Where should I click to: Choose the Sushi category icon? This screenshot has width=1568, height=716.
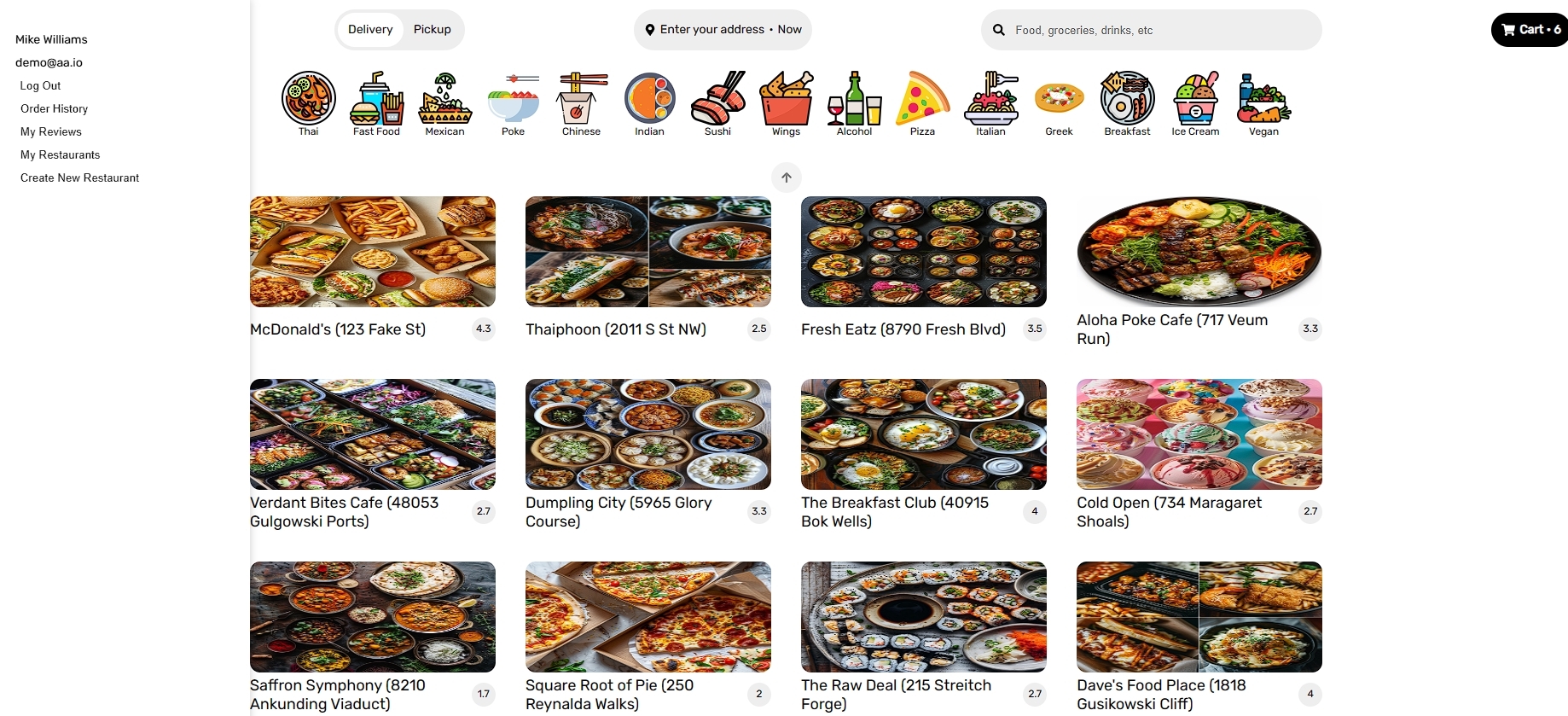click(717, 98)
